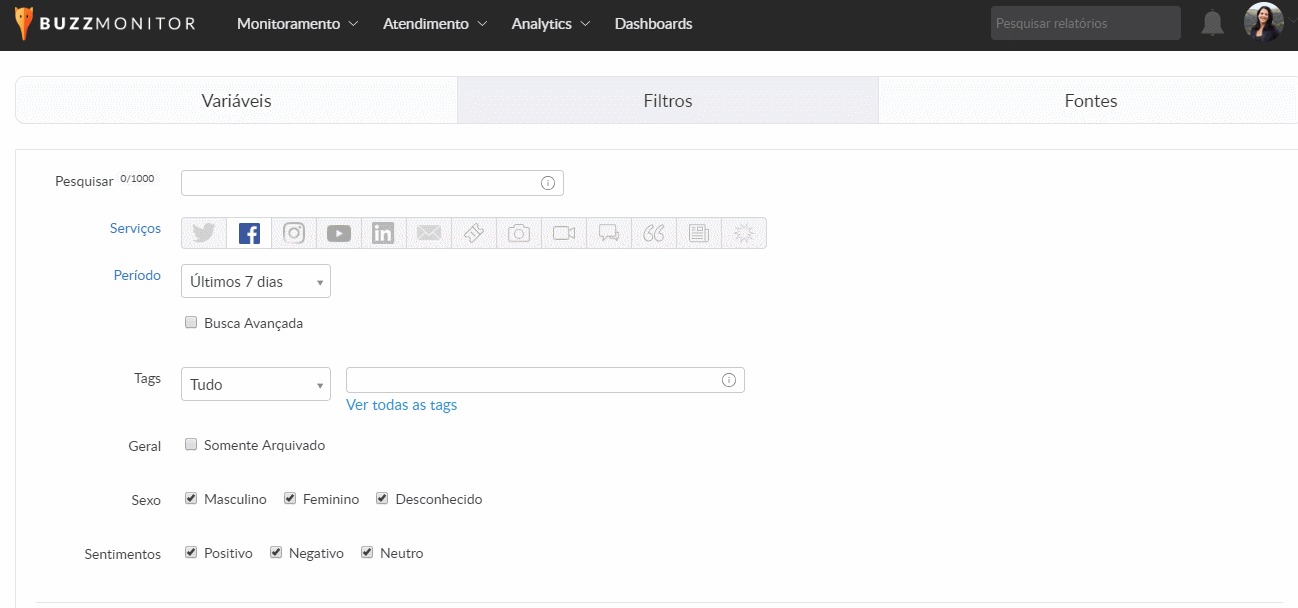Select the news article service icon

[699, 233]
